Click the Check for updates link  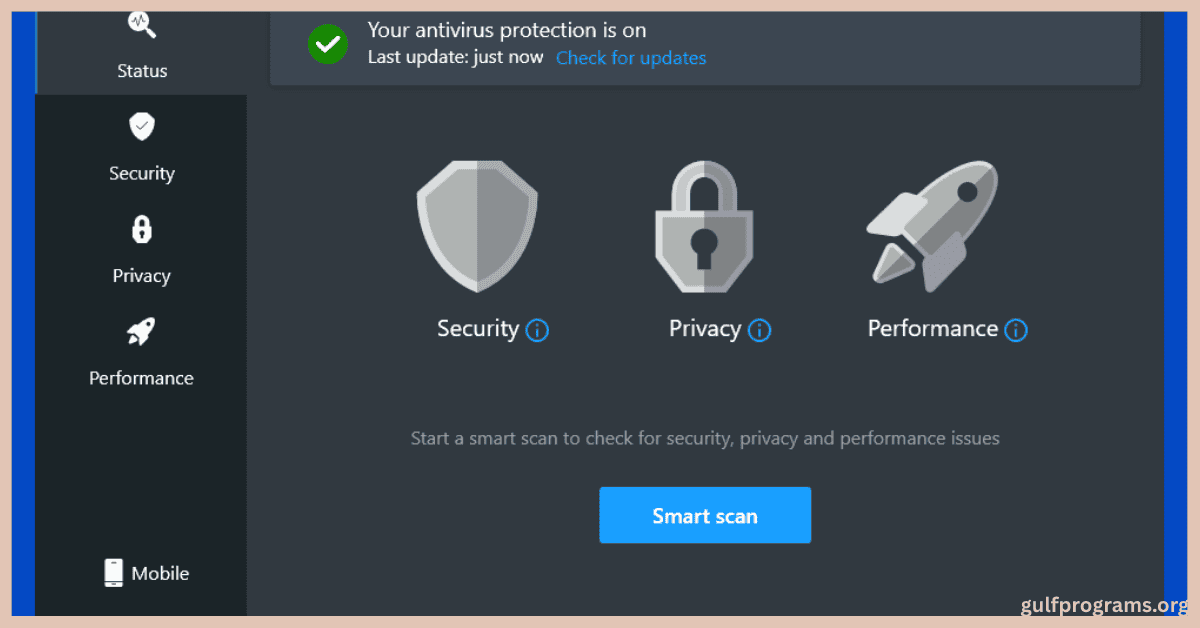631,58
